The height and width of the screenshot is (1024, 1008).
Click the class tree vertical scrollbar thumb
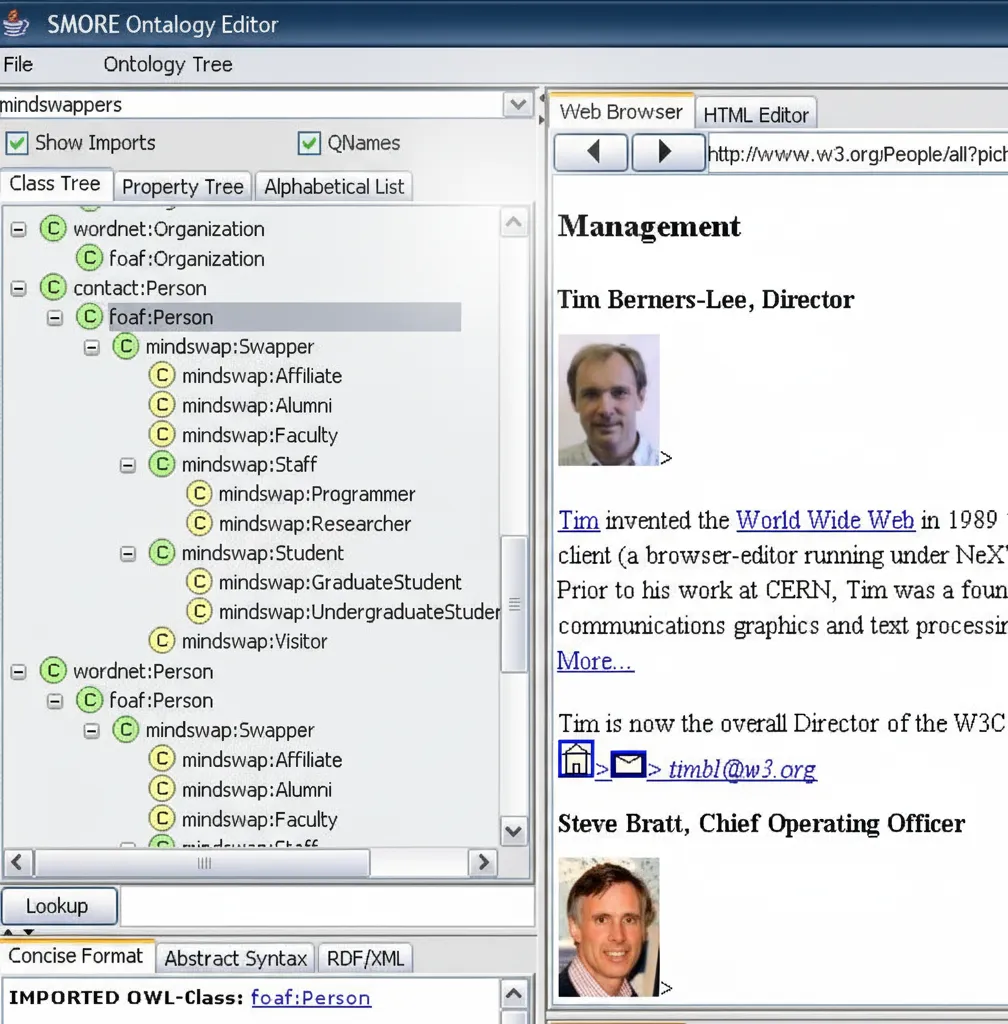pos(513,604)
